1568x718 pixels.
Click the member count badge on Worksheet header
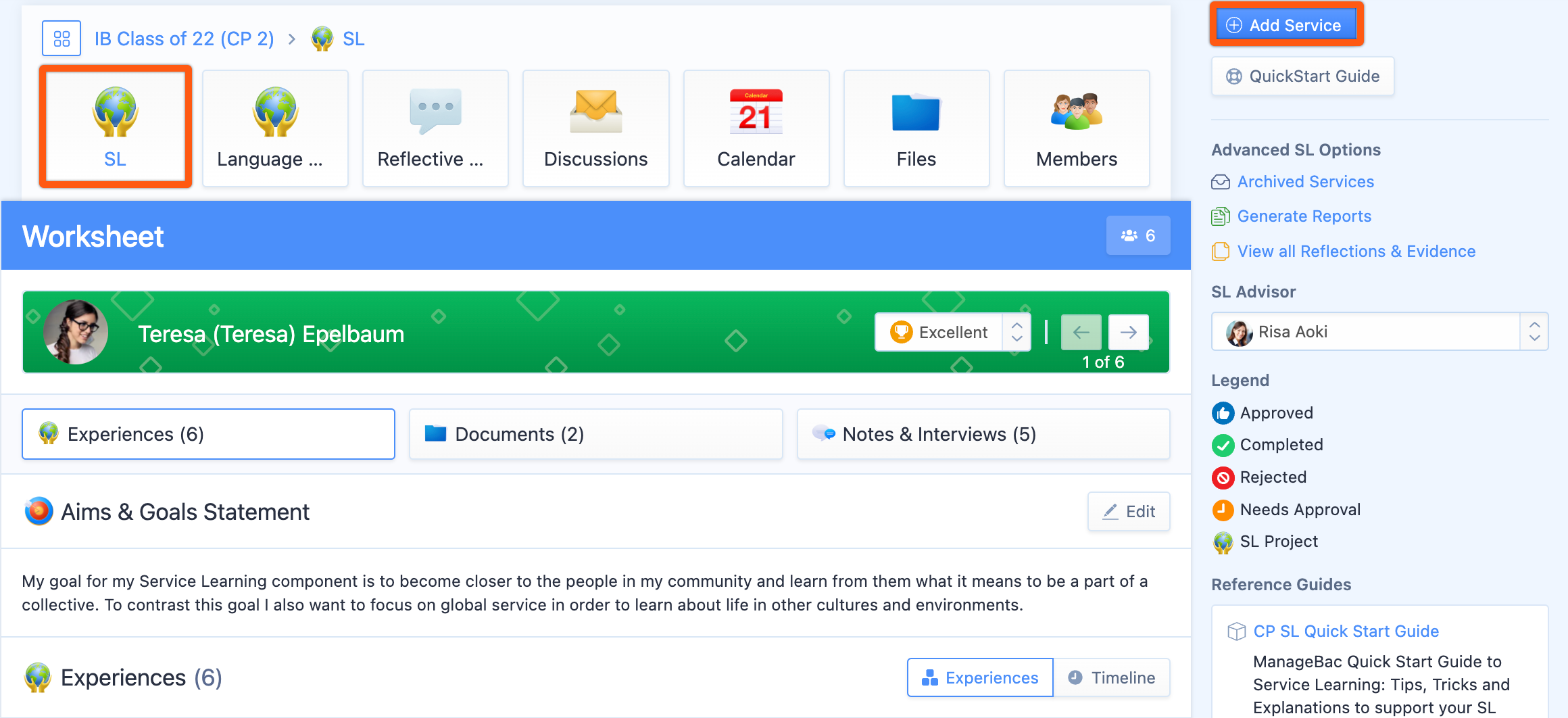coord(1137,235)
